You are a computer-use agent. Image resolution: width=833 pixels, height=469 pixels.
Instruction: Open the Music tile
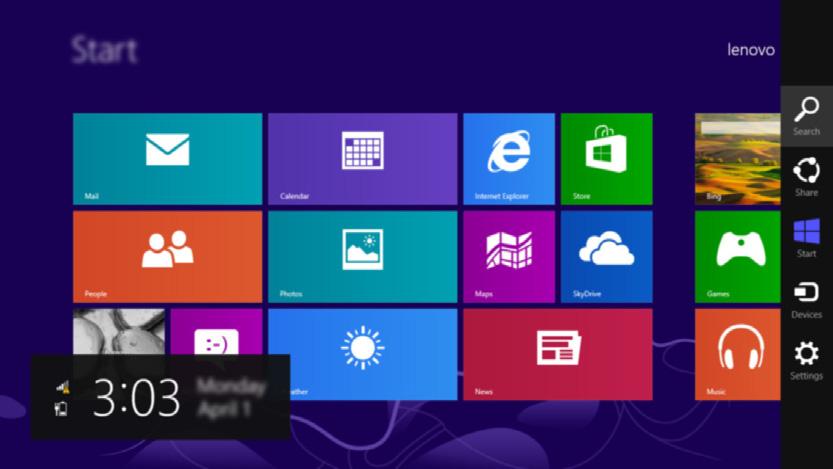[737, 355]
